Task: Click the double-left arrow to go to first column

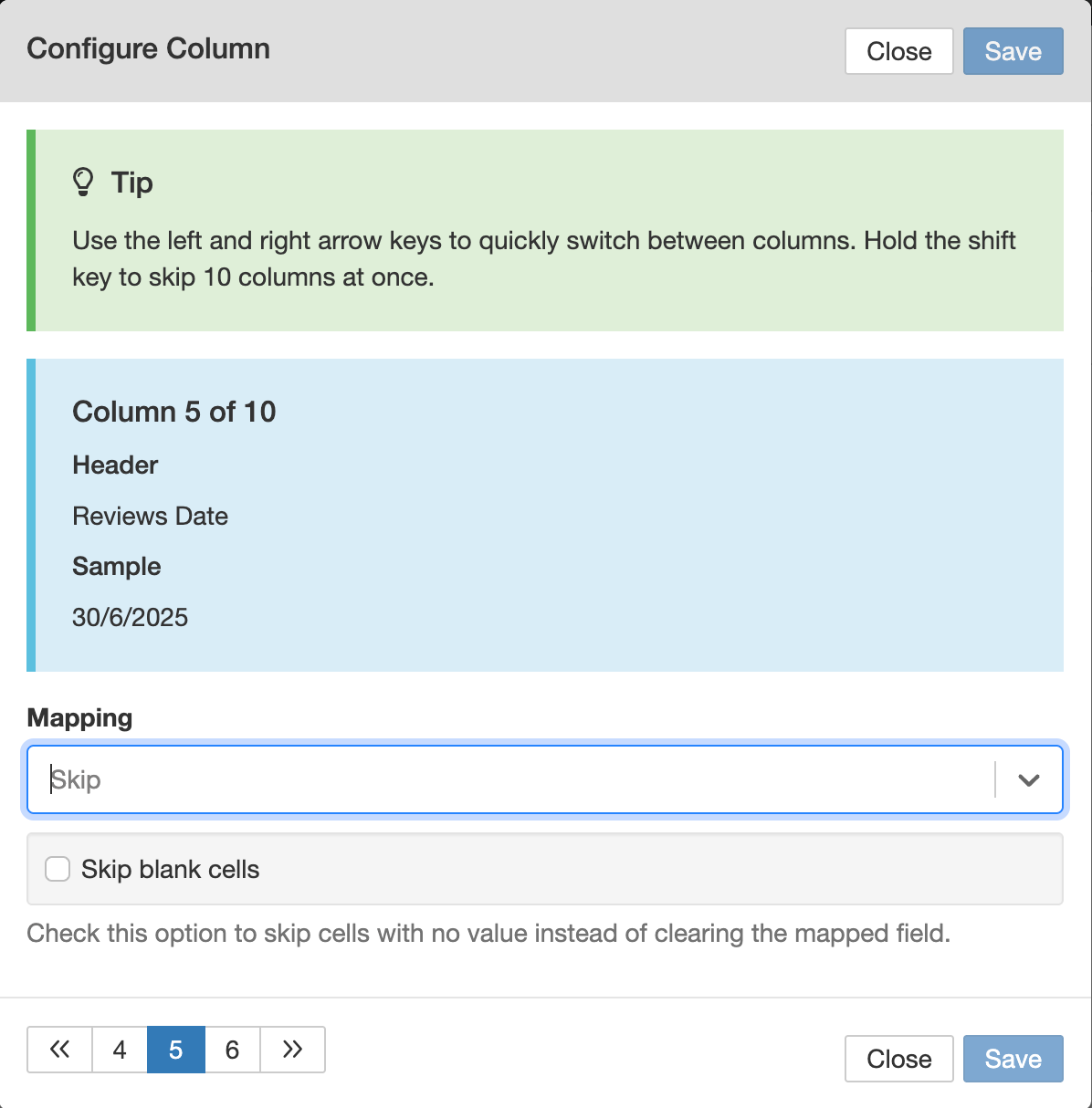Action: (x=59, y=1050)
